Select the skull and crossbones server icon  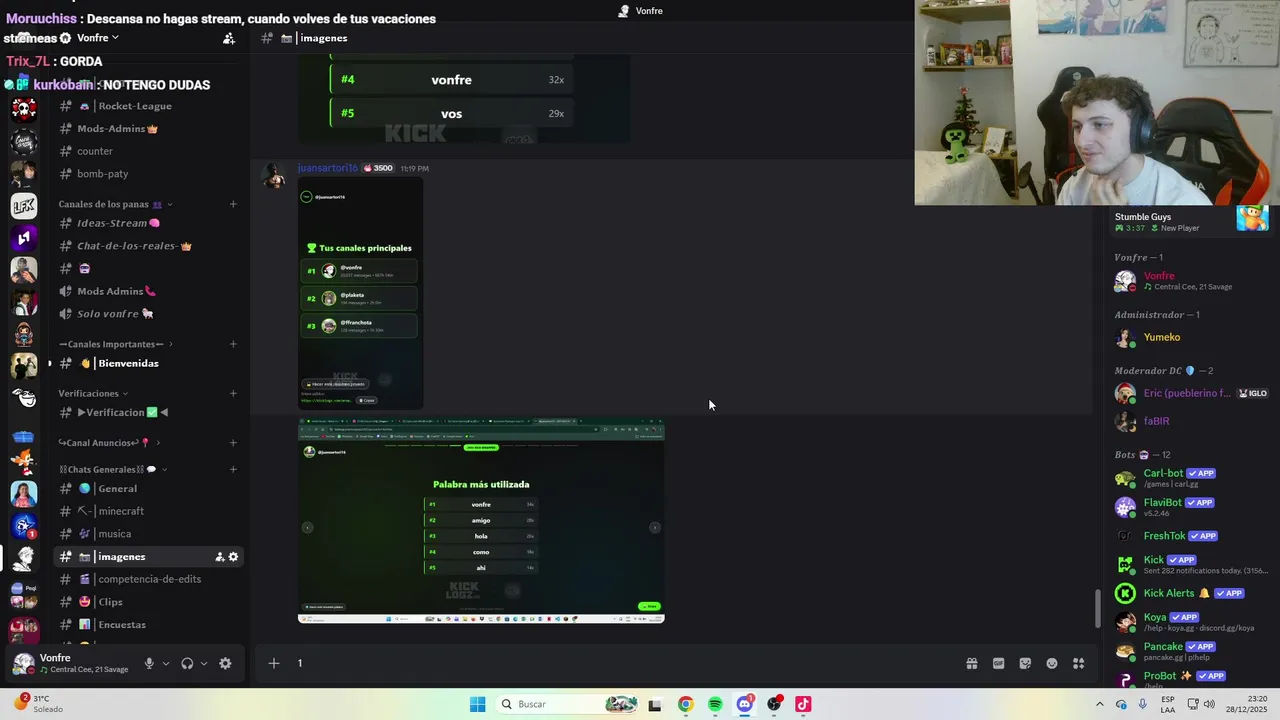24,109
